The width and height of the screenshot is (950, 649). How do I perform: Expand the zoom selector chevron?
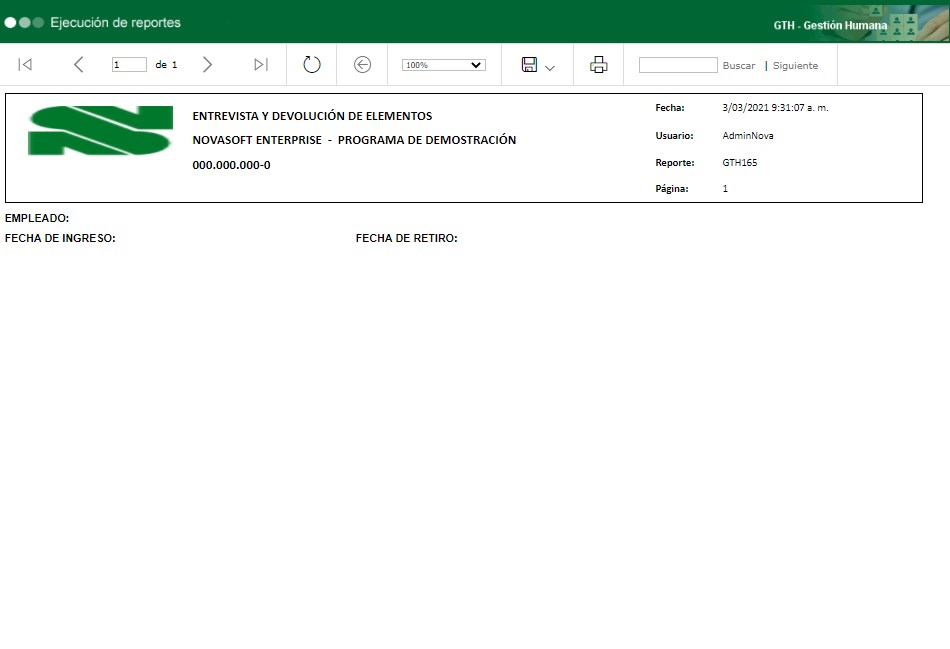(478, 64)
